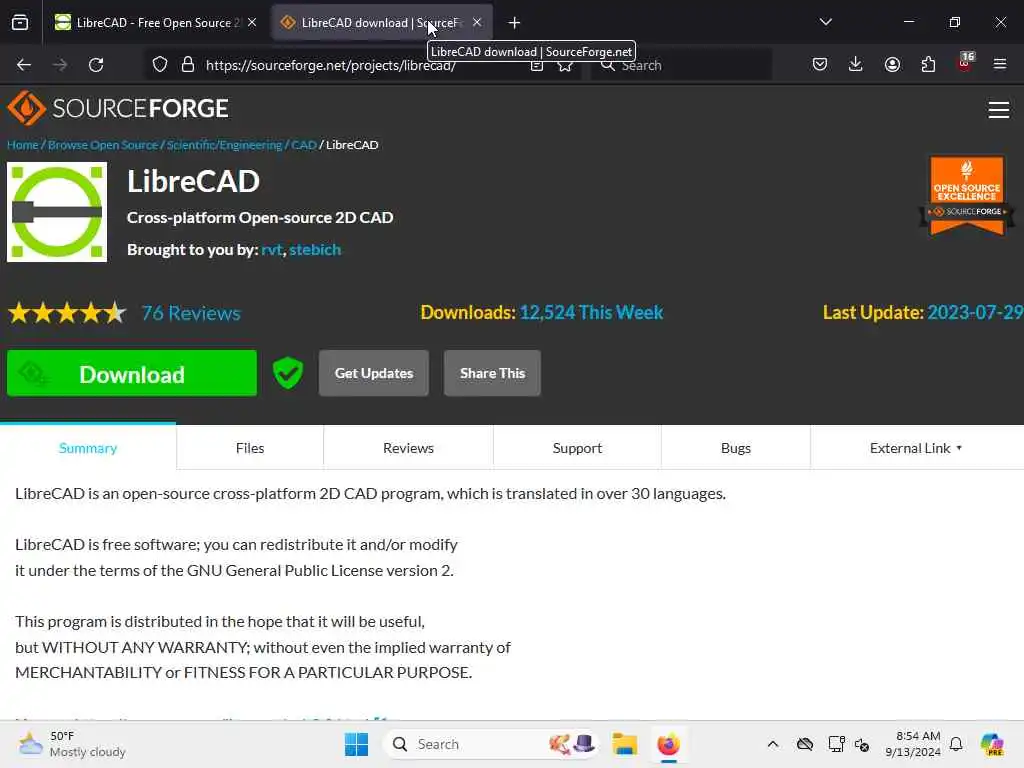The image size is (1024, 768).
Task: Click the Get Updates button
Action: [374, 373]
